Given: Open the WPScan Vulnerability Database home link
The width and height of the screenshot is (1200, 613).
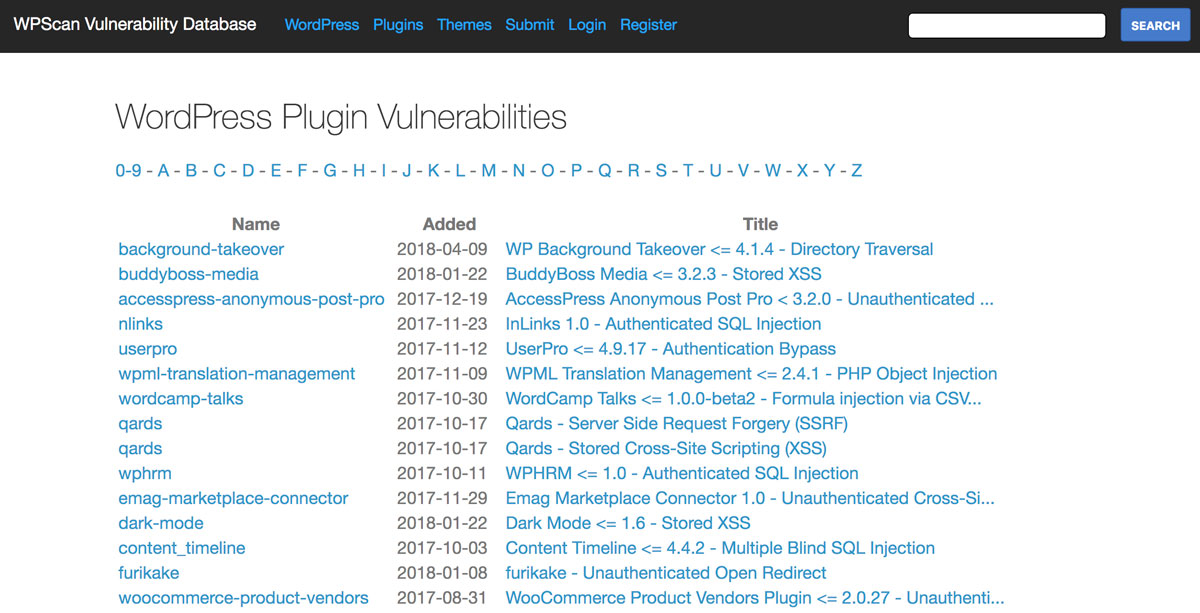Looking at the screenshot, I should tap(135, 25).
